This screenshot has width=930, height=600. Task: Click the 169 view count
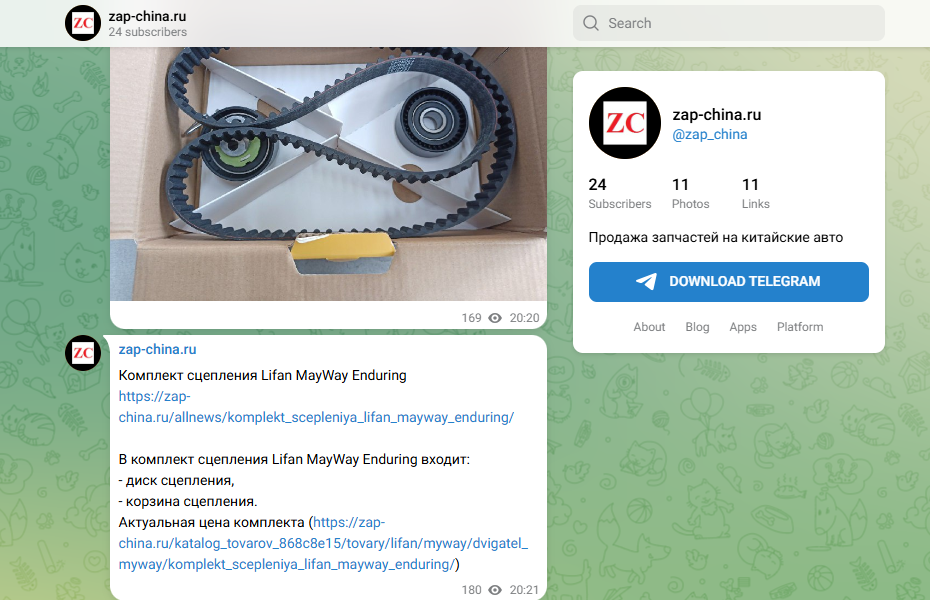click(x=472, y=318)
